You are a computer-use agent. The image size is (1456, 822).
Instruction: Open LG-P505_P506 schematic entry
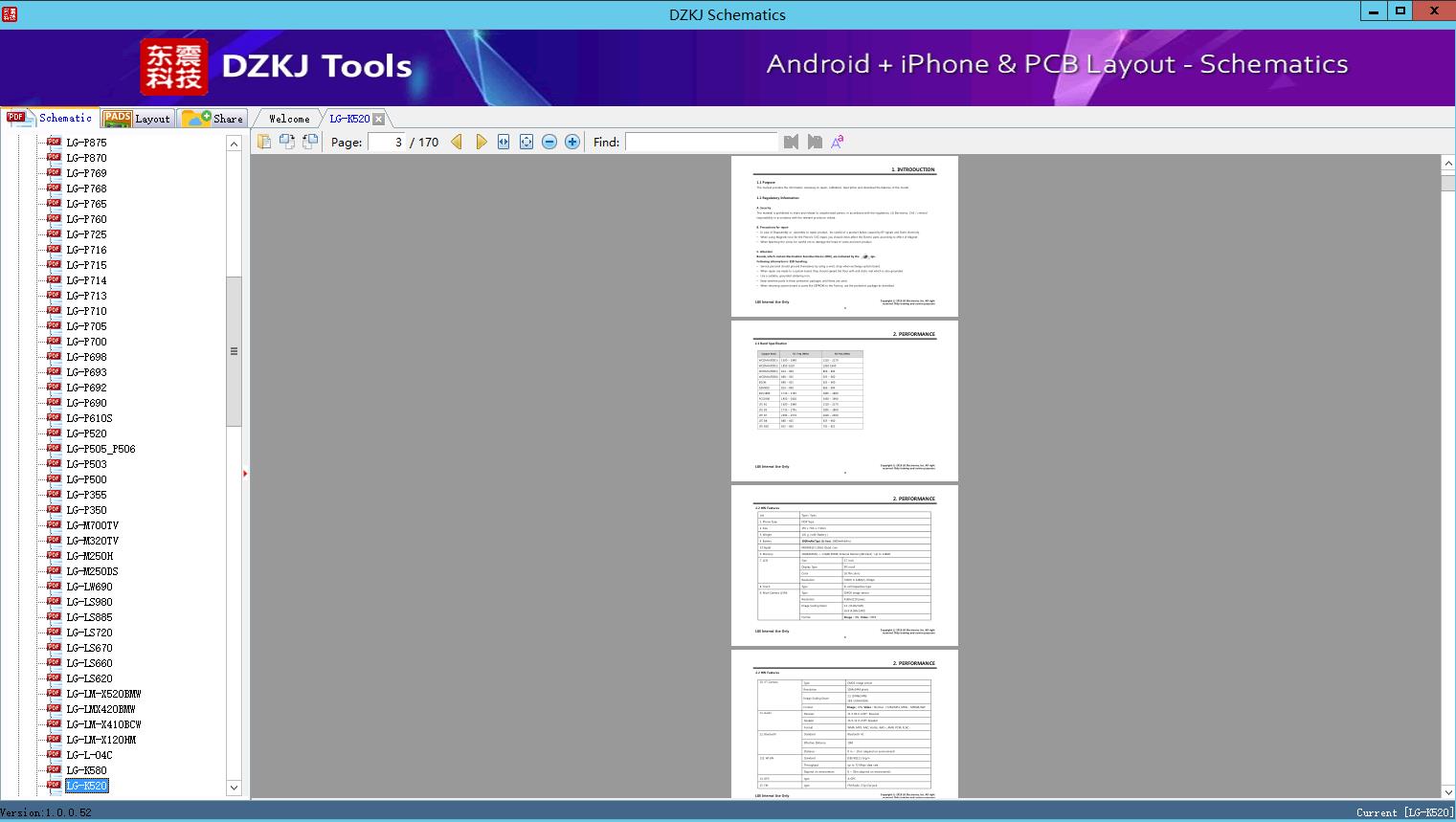[101, 449]
